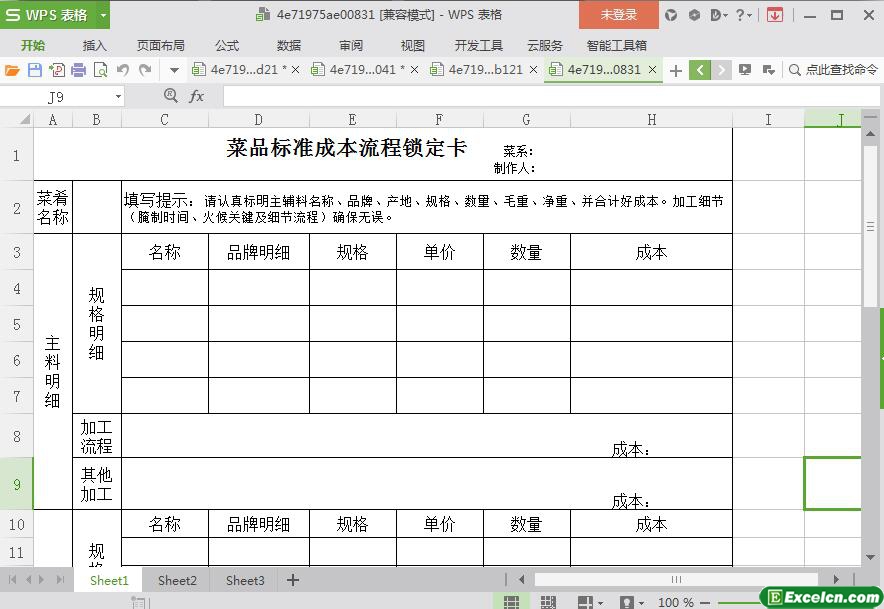Screen dimensions: 884x609
Task: Add a new document tab with plus
Action: click(x=675, y=70)
